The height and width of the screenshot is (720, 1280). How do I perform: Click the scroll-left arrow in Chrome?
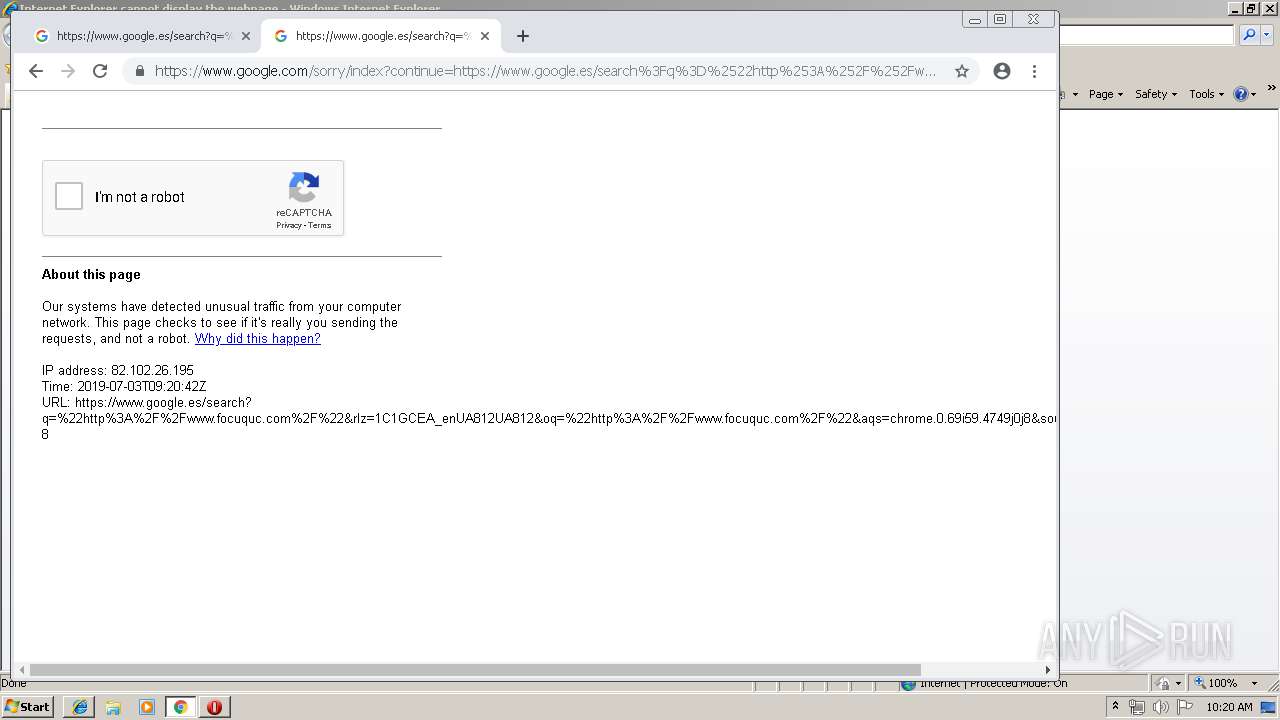click(21, 670)
